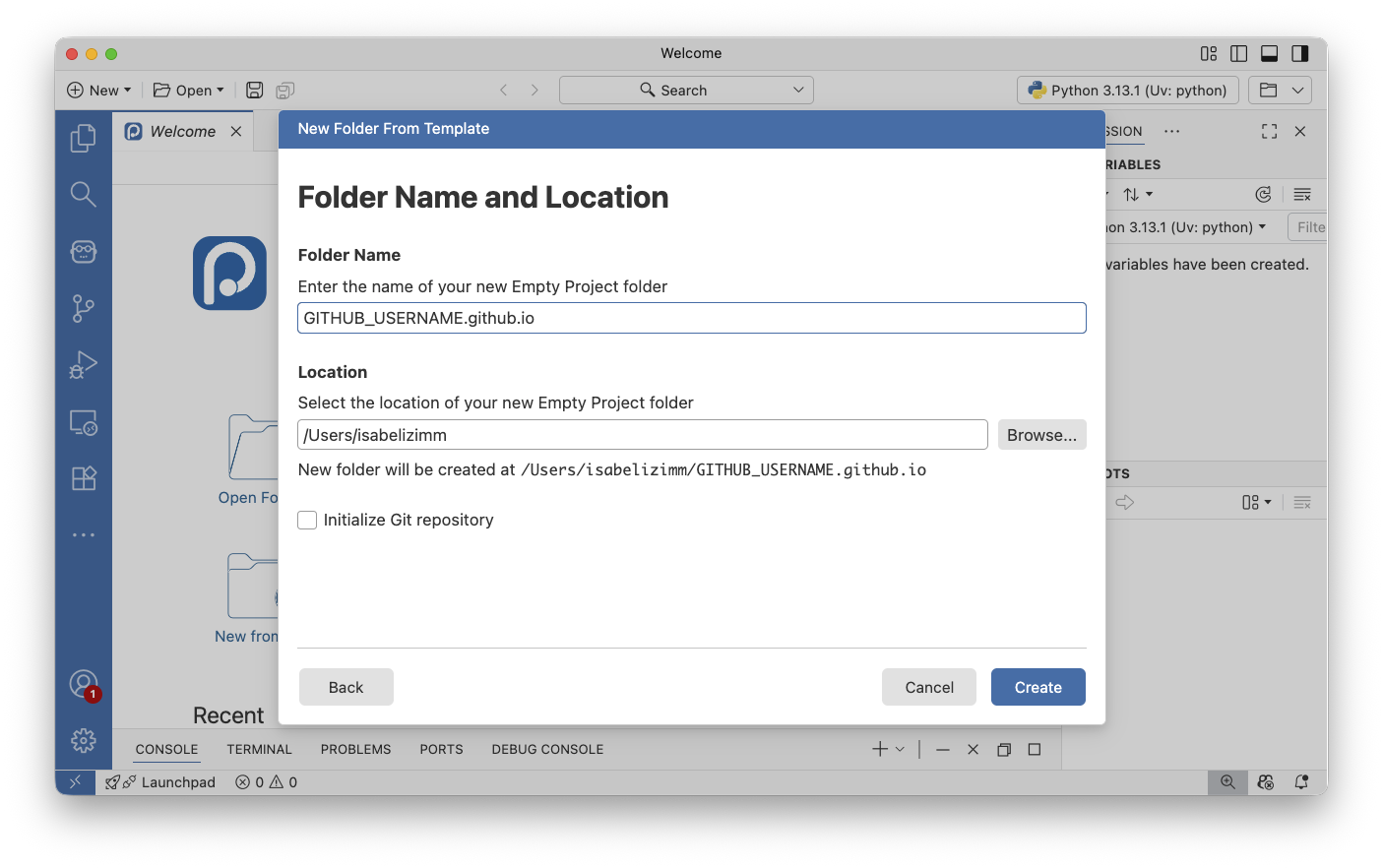Click the Accounts icon with badge
This screenshot has width=1383, height=868.
tap(84, 683)
